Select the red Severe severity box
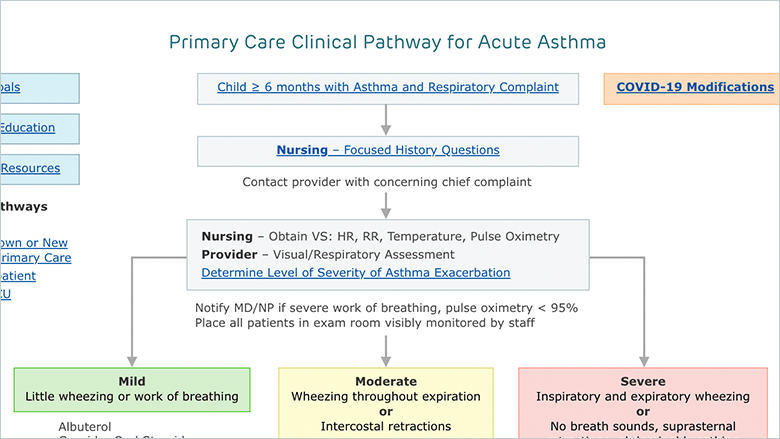Image resolution: width=780 pixels, height=439 pixels. (643, 403)
